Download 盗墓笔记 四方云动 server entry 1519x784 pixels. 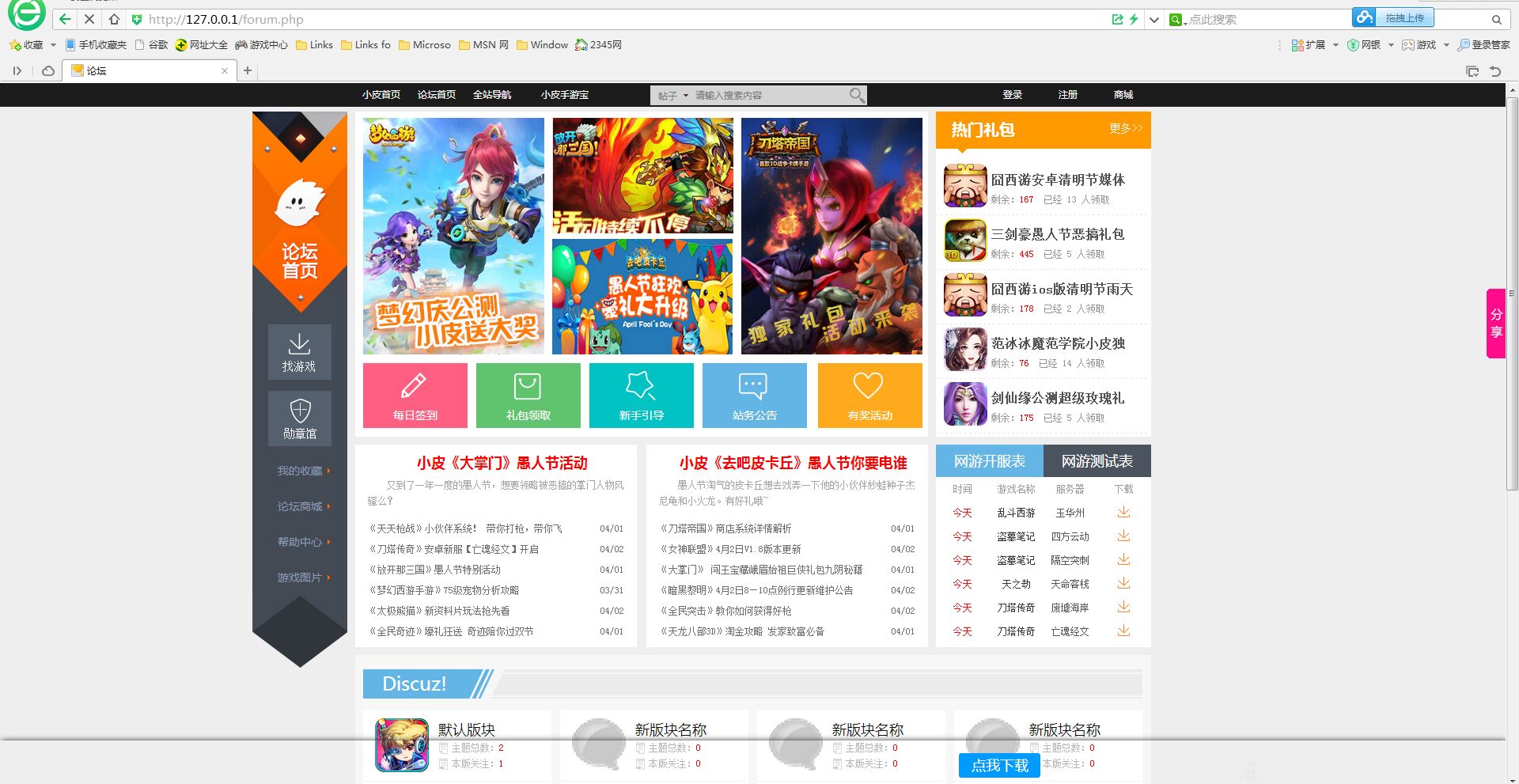(1123, 536)
